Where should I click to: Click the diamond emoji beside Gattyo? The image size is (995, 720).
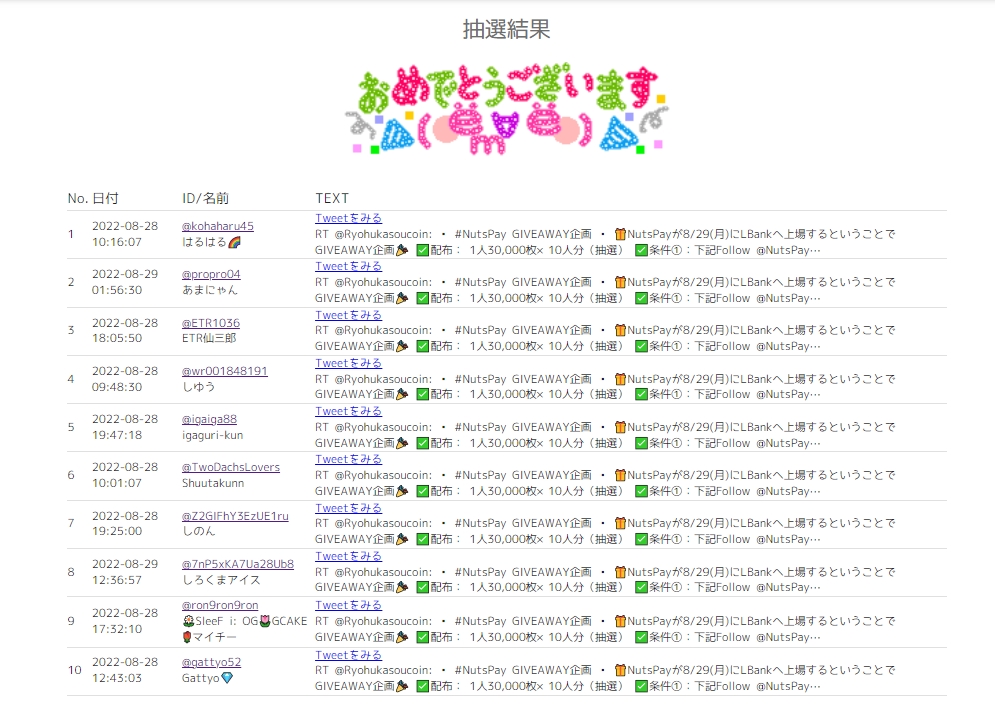click(x=227, y=678)
